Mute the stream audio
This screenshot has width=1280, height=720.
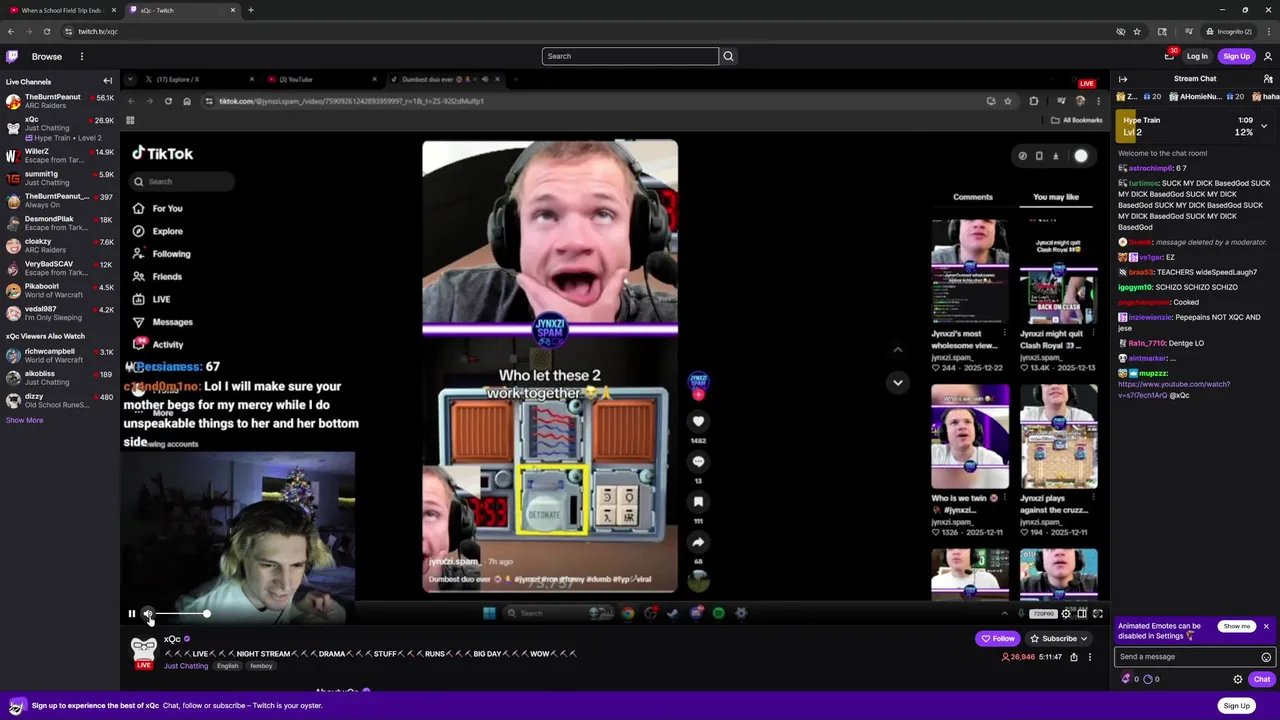(148, 614)
